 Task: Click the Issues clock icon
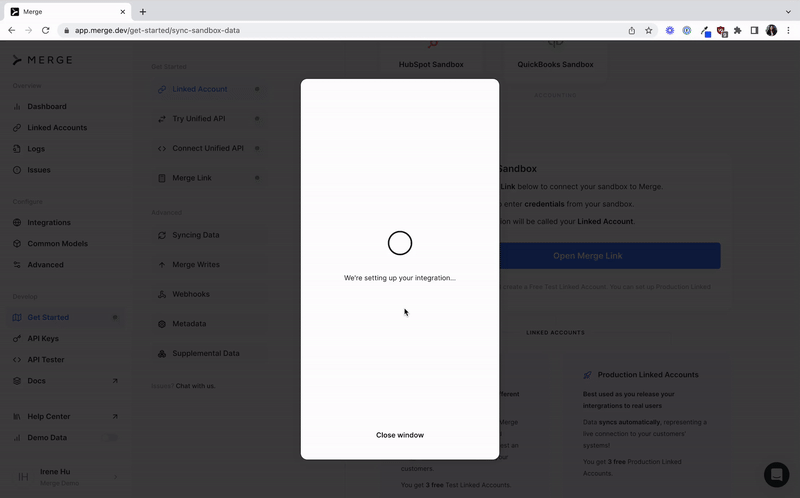point(17,170)
